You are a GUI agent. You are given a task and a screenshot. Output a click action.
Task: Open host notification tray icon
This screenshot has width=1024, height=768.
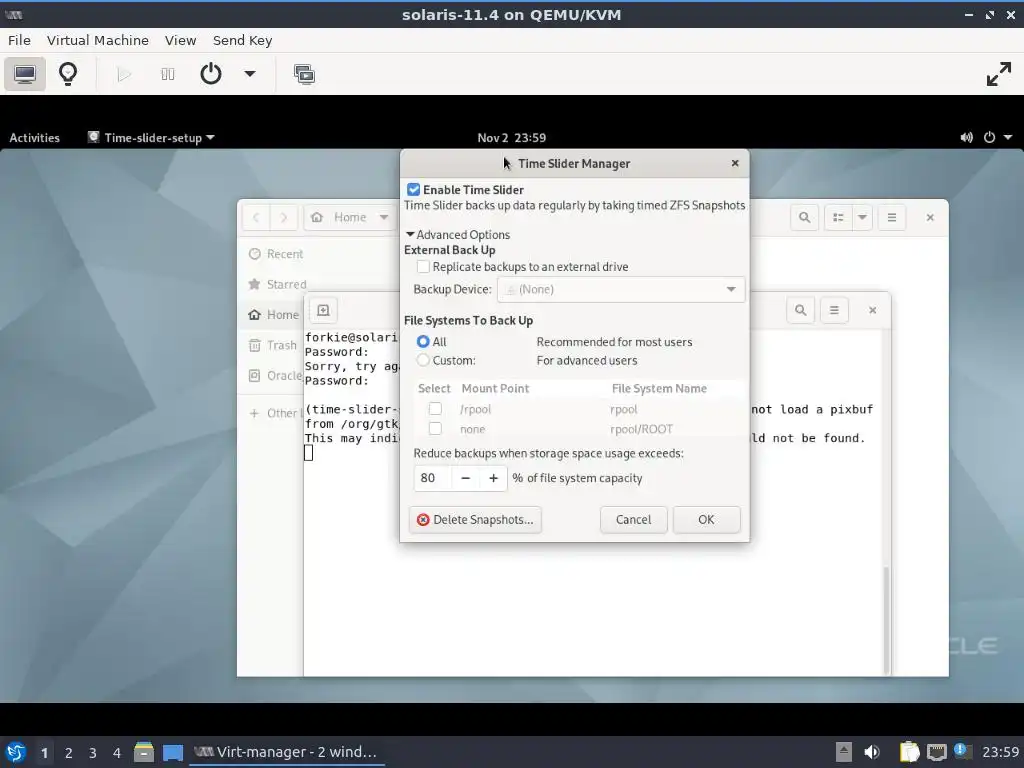pos(961,751)
